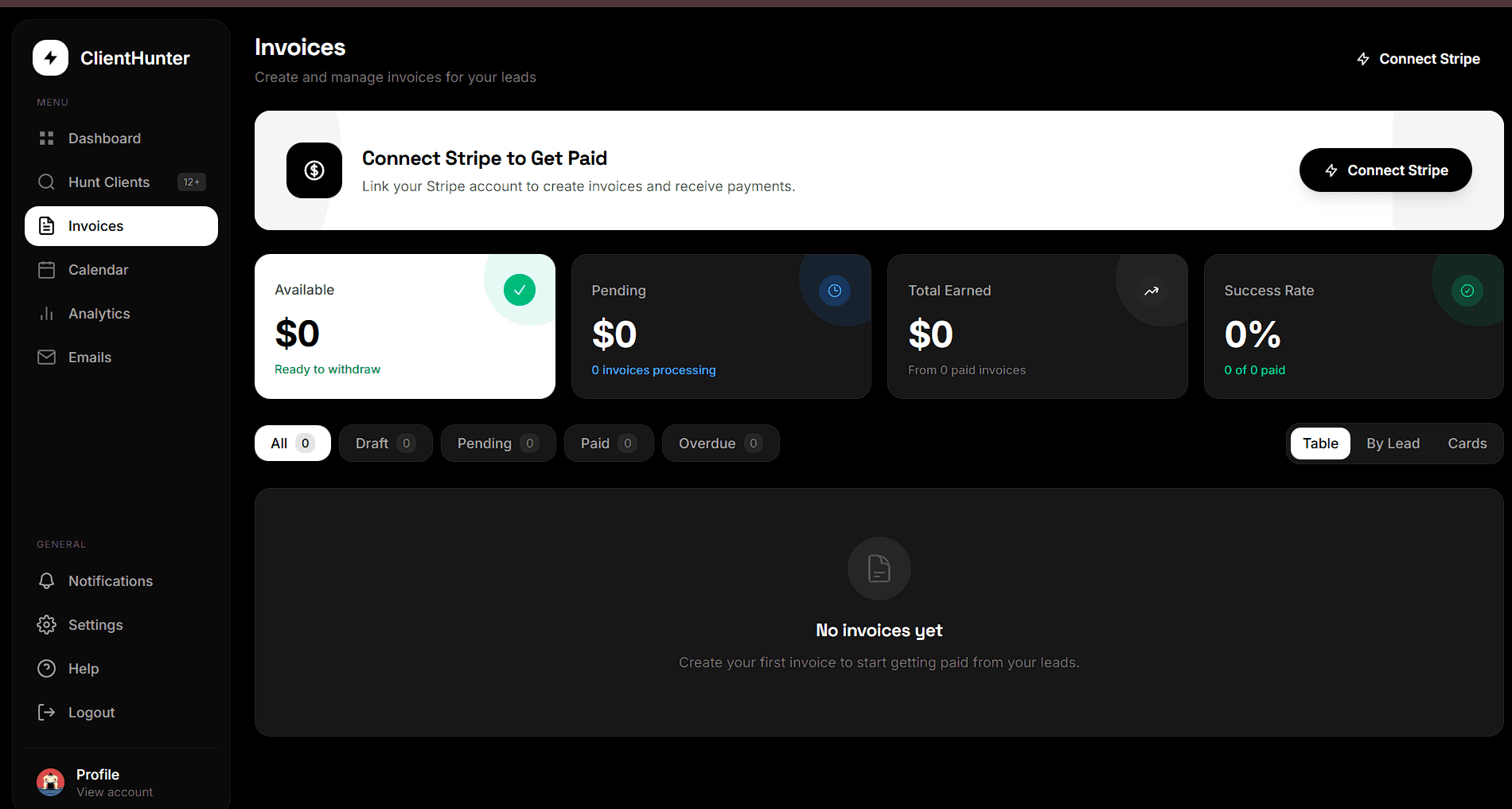Viewport: 1512px width, 809px height.
Task: Open the Dashboard from the sidebar
Action: (104, 138)
